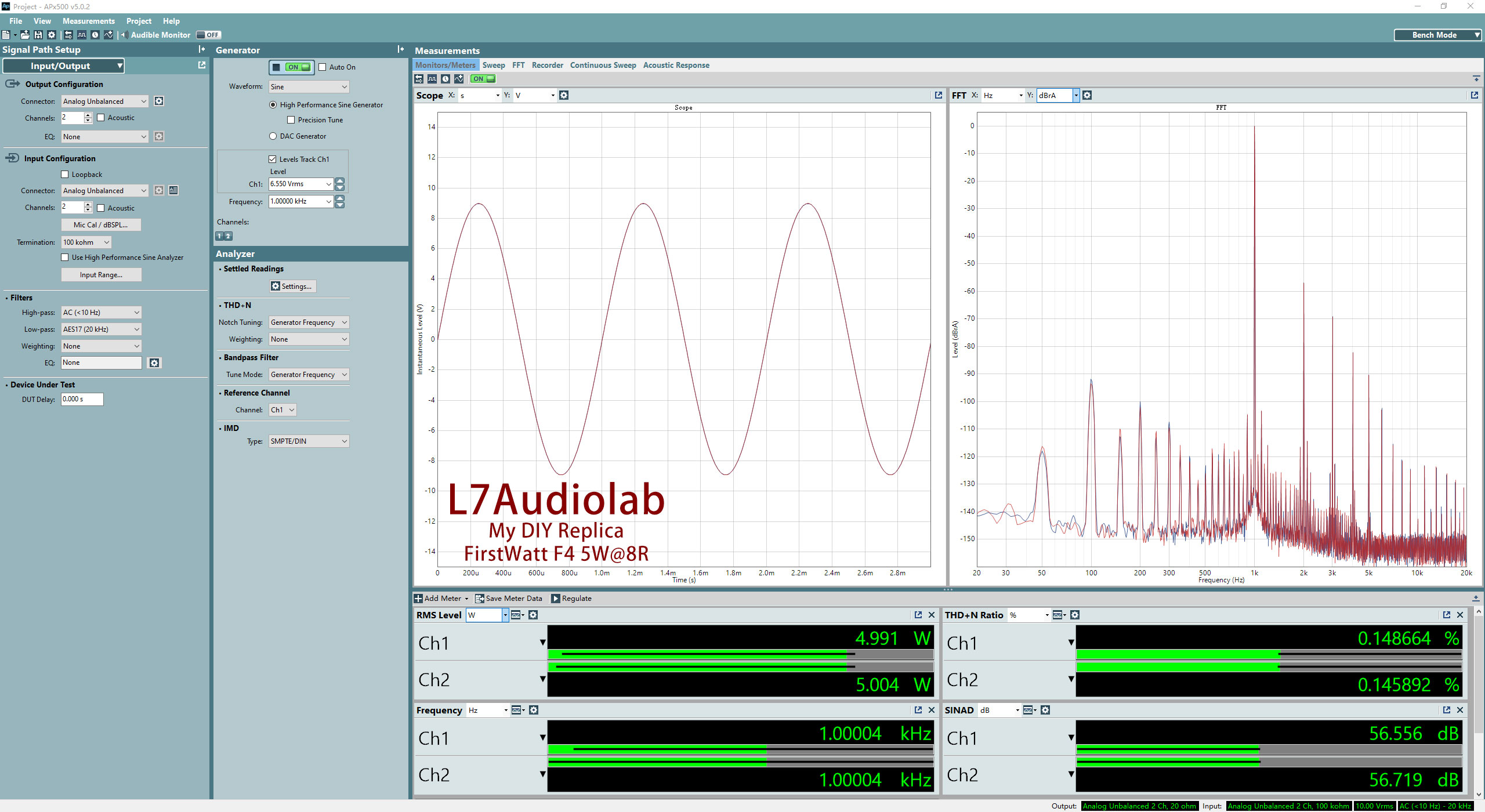Uncheck Levels Track Ch1
This screenshot has width=1485, height=812.
pyautogui.click(x=272, y=159)
